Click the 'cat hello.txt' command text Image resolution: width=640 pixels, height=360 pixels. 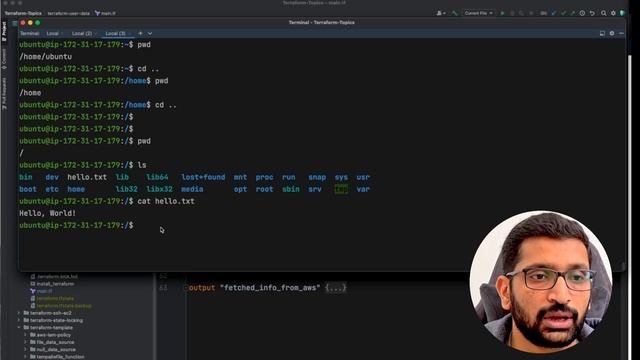[166, 201]
